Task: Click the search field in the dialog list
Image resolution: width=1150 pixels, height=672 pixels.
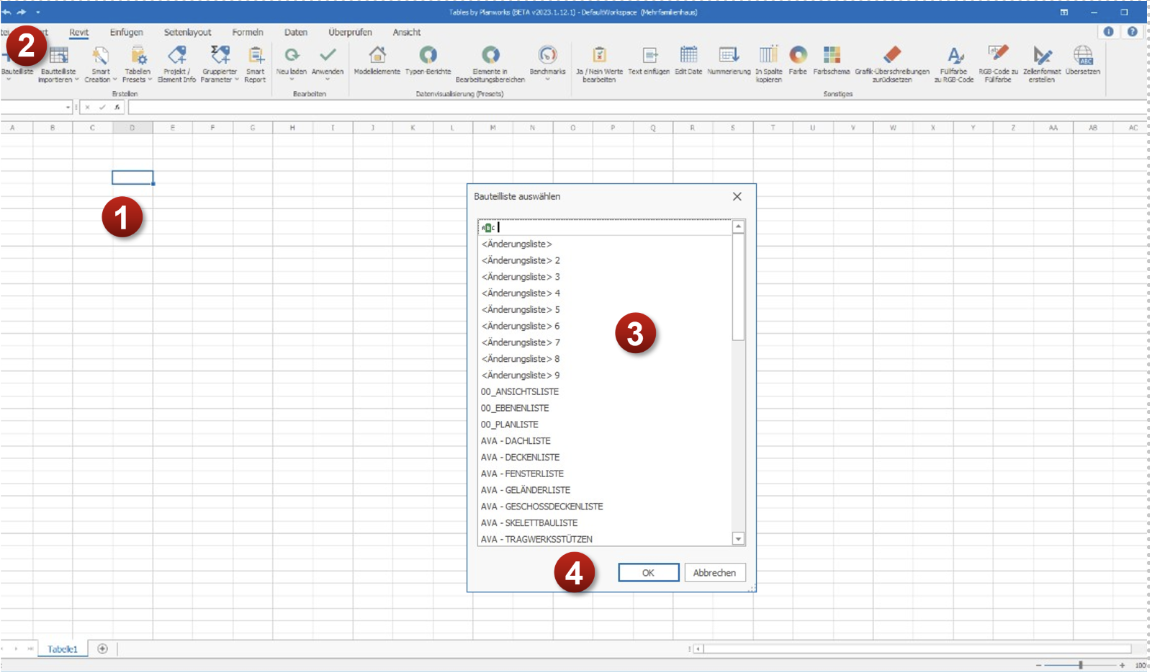Action: [605, 227]
